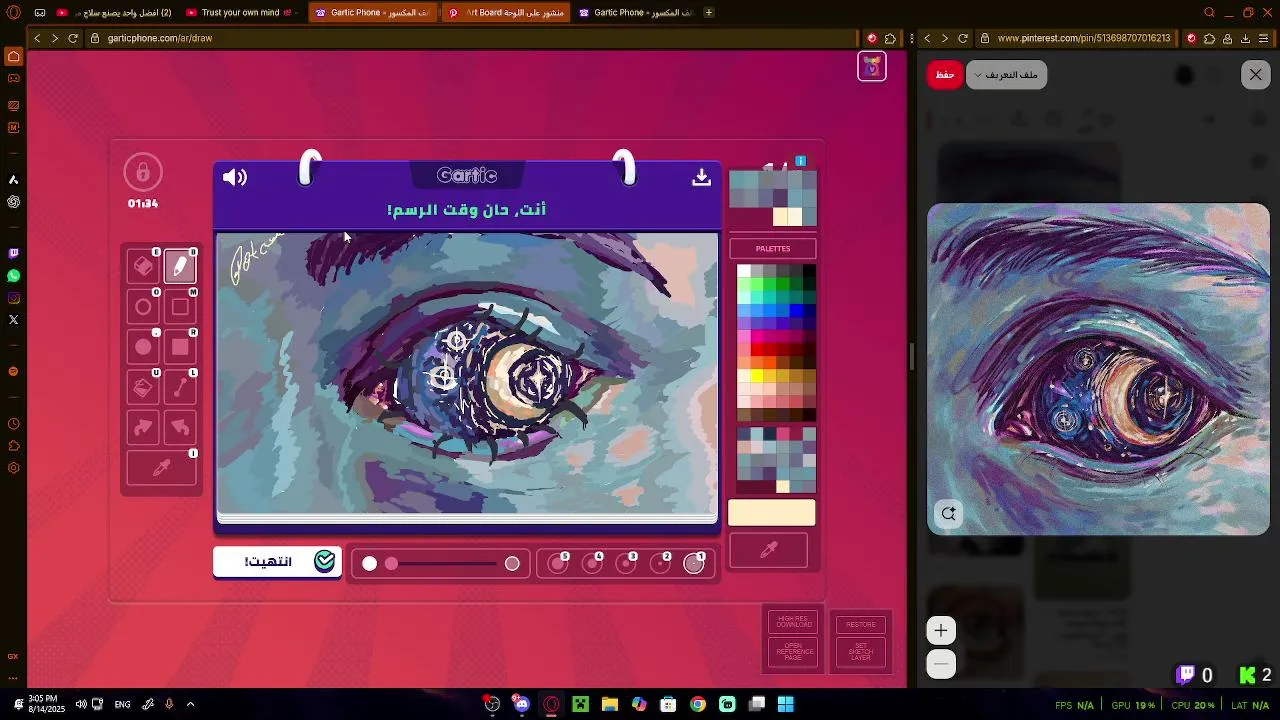Click the lock icon above the timer
Image resolution: width=1280 pixels, height=720 pixels.
(x=143, y=172)
